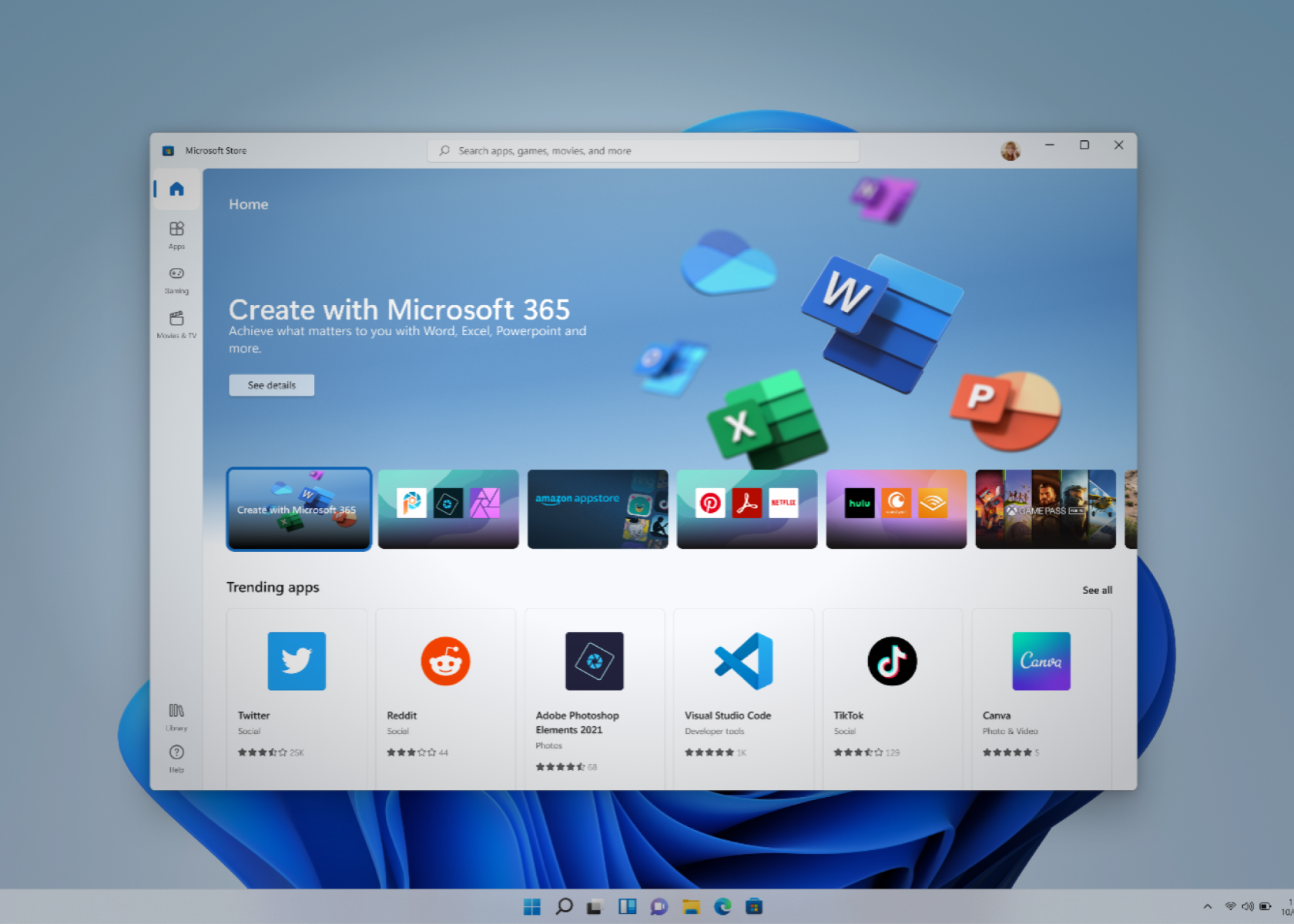Click the Wi-Fi icon in system tray

click(1230, 906)
